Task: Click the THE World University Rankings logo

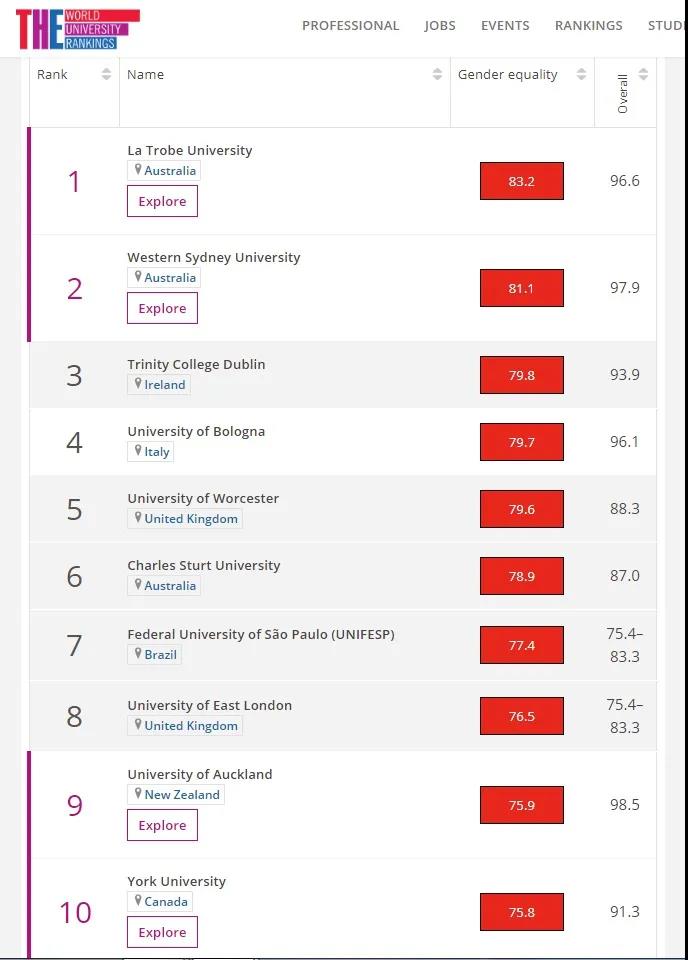Action: pyautogui.click(x=78, y=28)
